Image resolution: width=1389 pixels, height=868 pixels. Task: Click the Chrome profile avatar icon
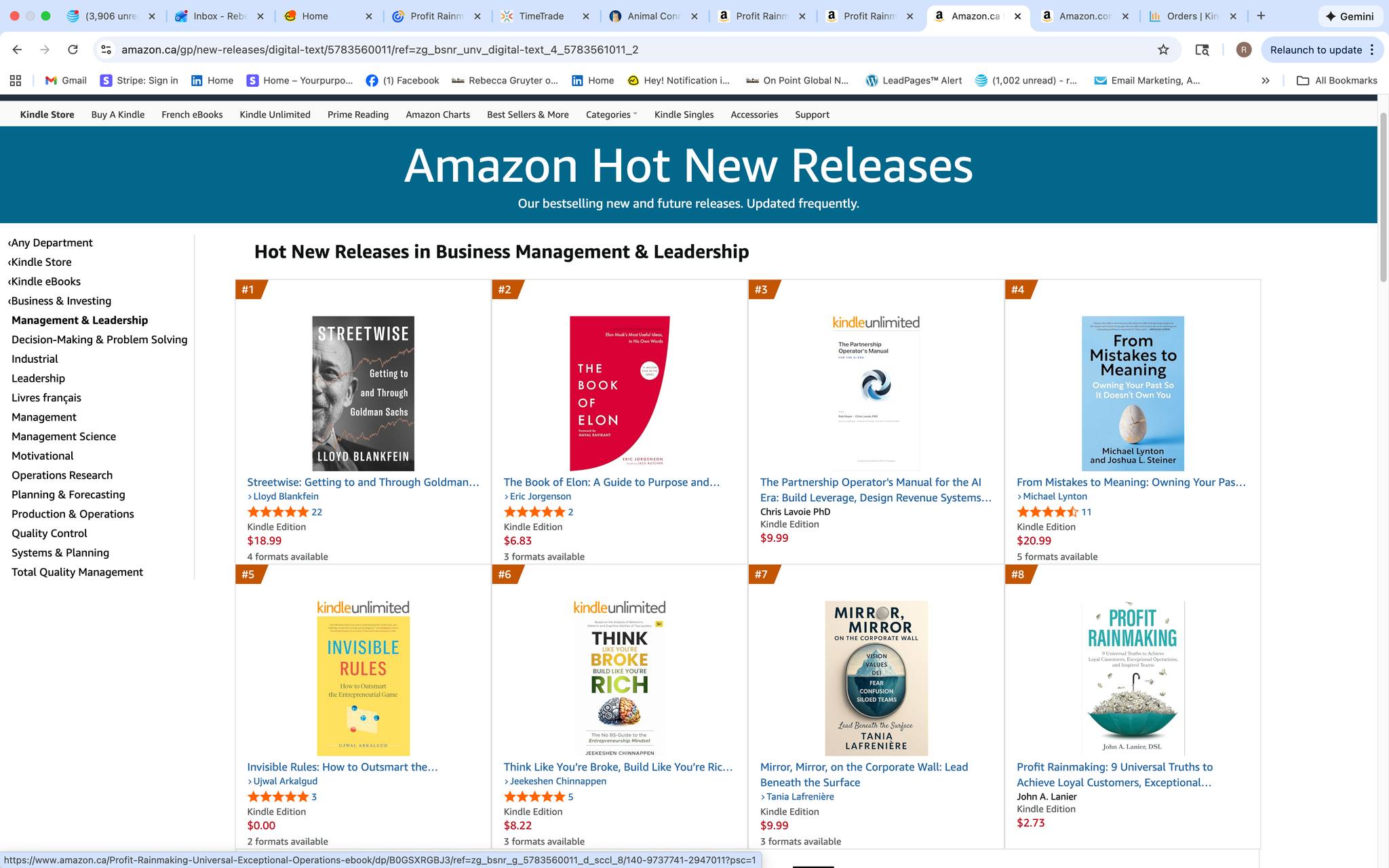1243,50
